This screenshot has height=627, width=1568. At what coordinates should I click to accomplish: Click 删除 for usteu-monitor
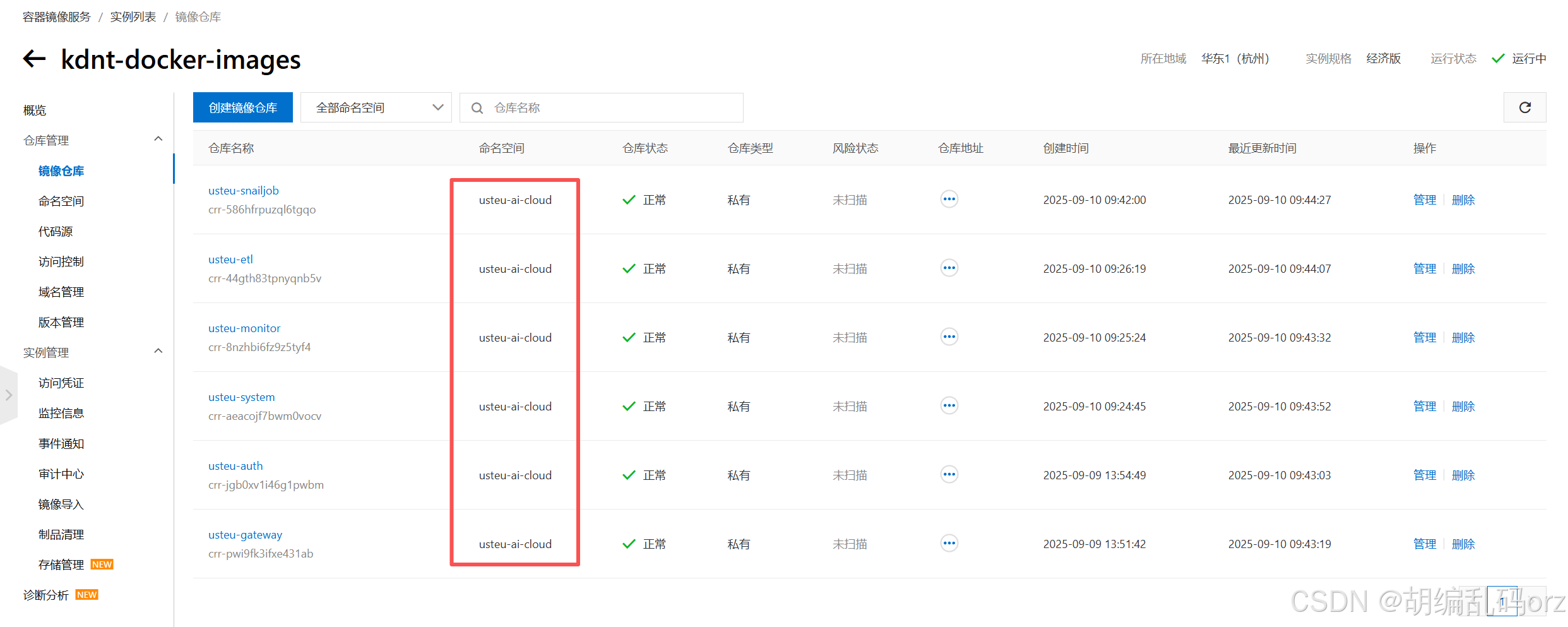point(1463,337)
